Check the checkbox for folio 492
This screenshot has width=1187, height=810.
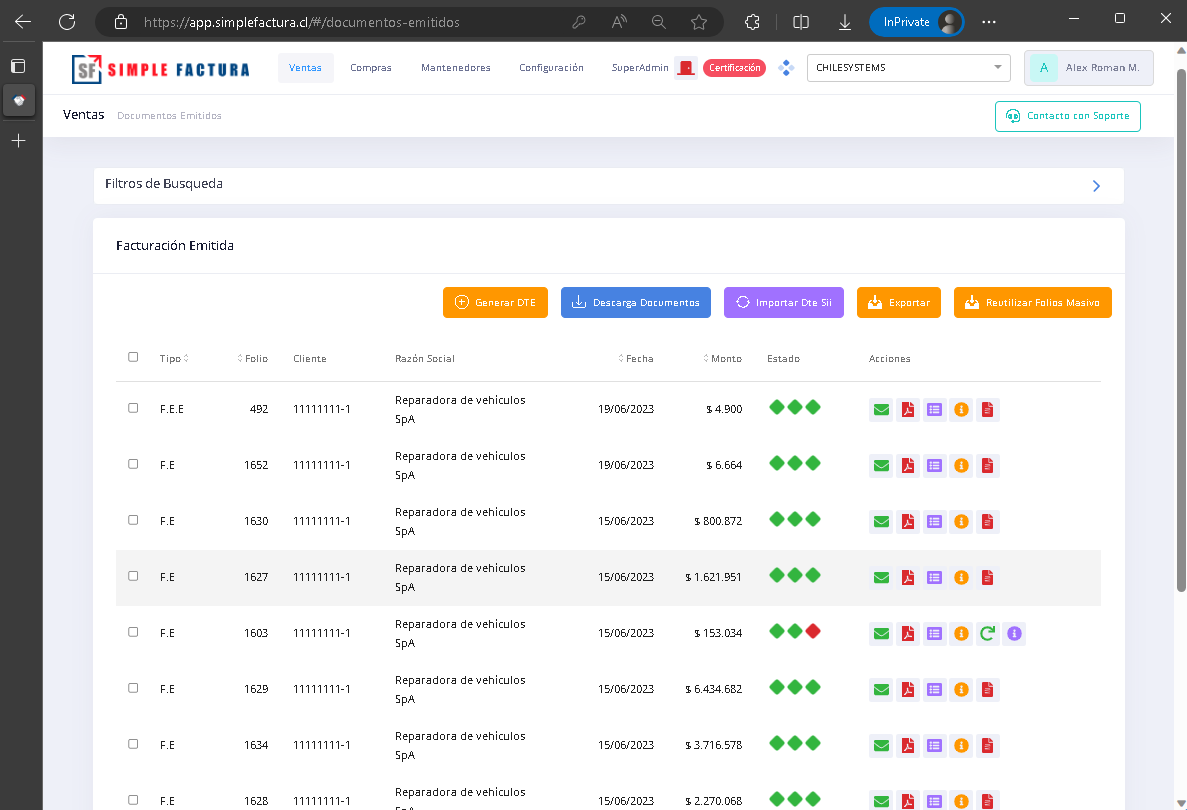pyautogui.click(x=133, y=408)
